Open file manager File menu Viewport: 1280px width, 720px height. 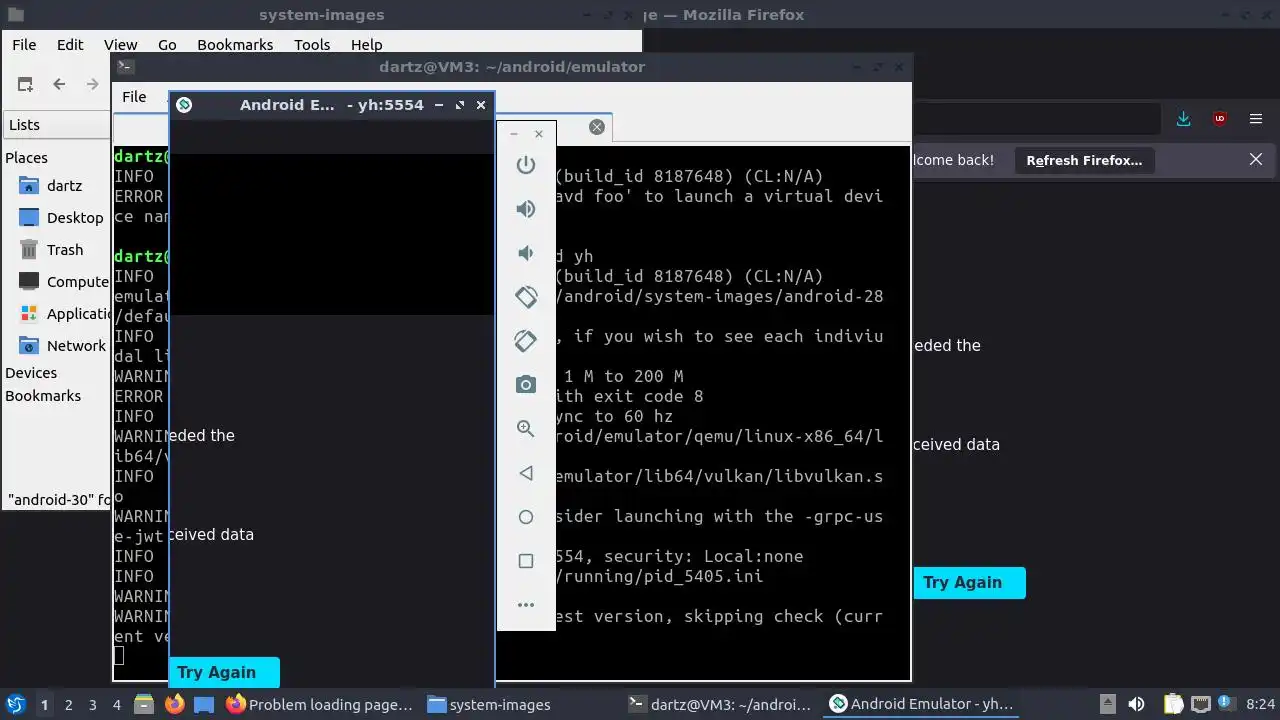pos(24,44)
